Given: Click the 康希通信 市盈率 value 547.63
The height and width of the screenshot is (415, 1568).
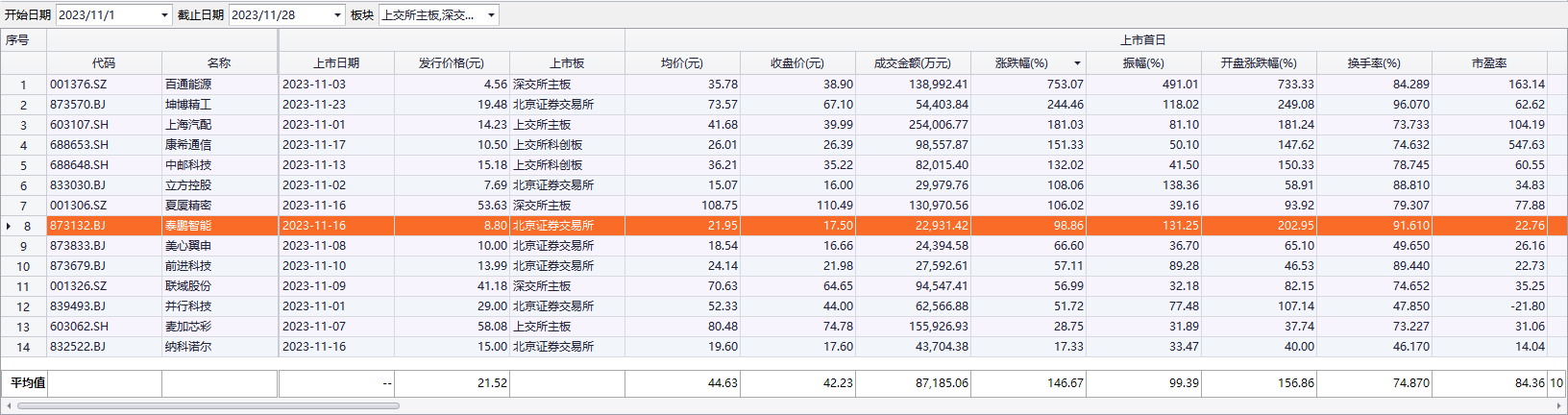Looking at the screenshot, I should [x=1526, y=145].
